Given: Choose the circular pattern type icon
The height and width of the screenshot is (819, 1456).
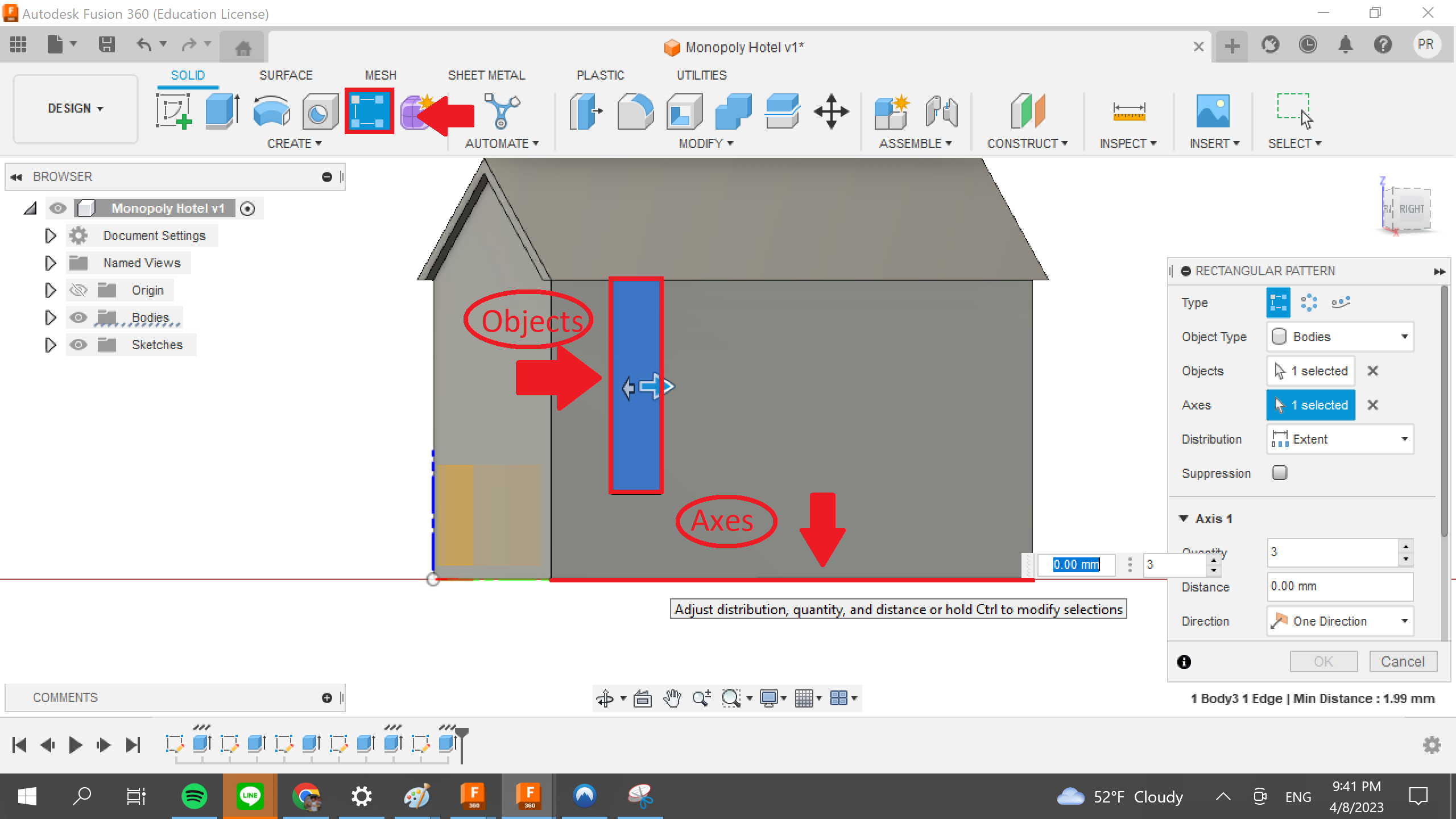Looking at the screenshot, I should (x=1309, y=303).
